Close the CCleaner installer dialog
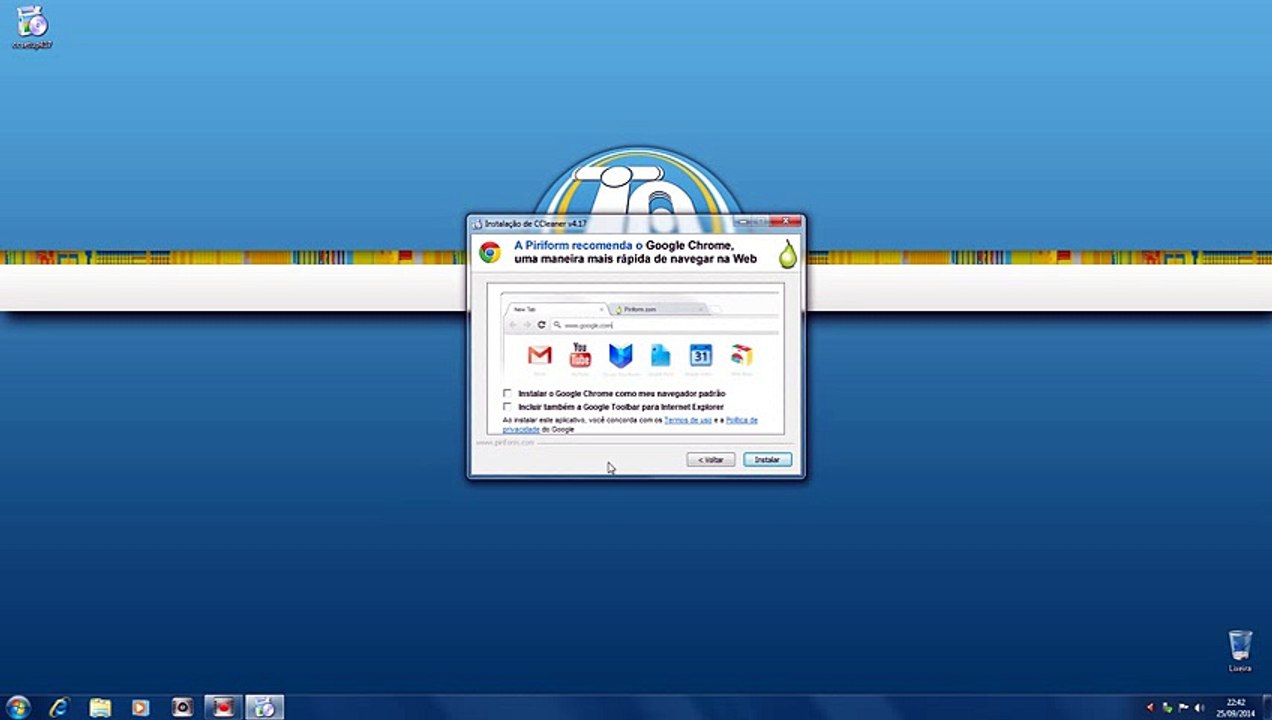Screen dimensions: 1272x720 coord(786,221)
